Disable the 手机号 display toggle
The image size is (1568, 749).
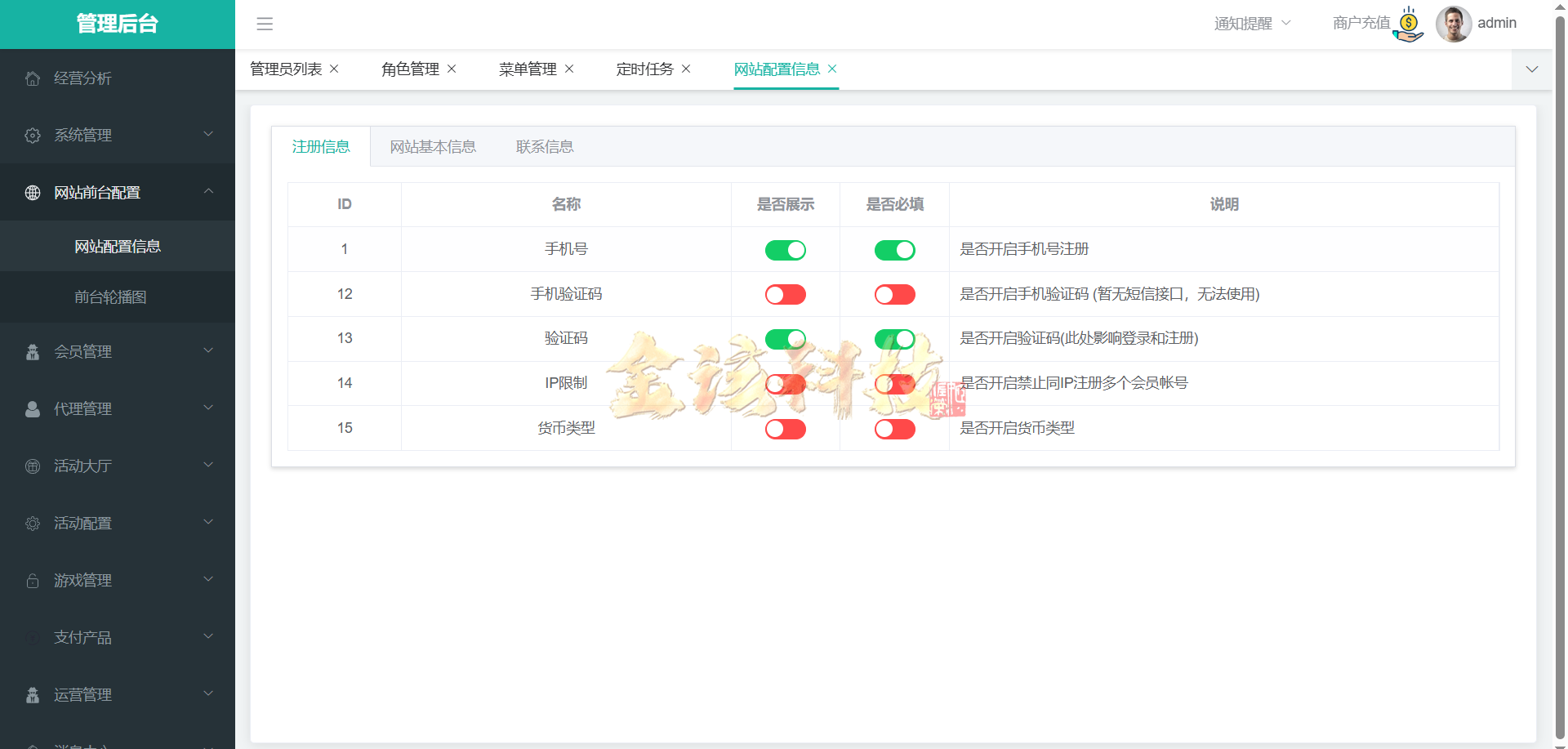click(x=785, y=250)
